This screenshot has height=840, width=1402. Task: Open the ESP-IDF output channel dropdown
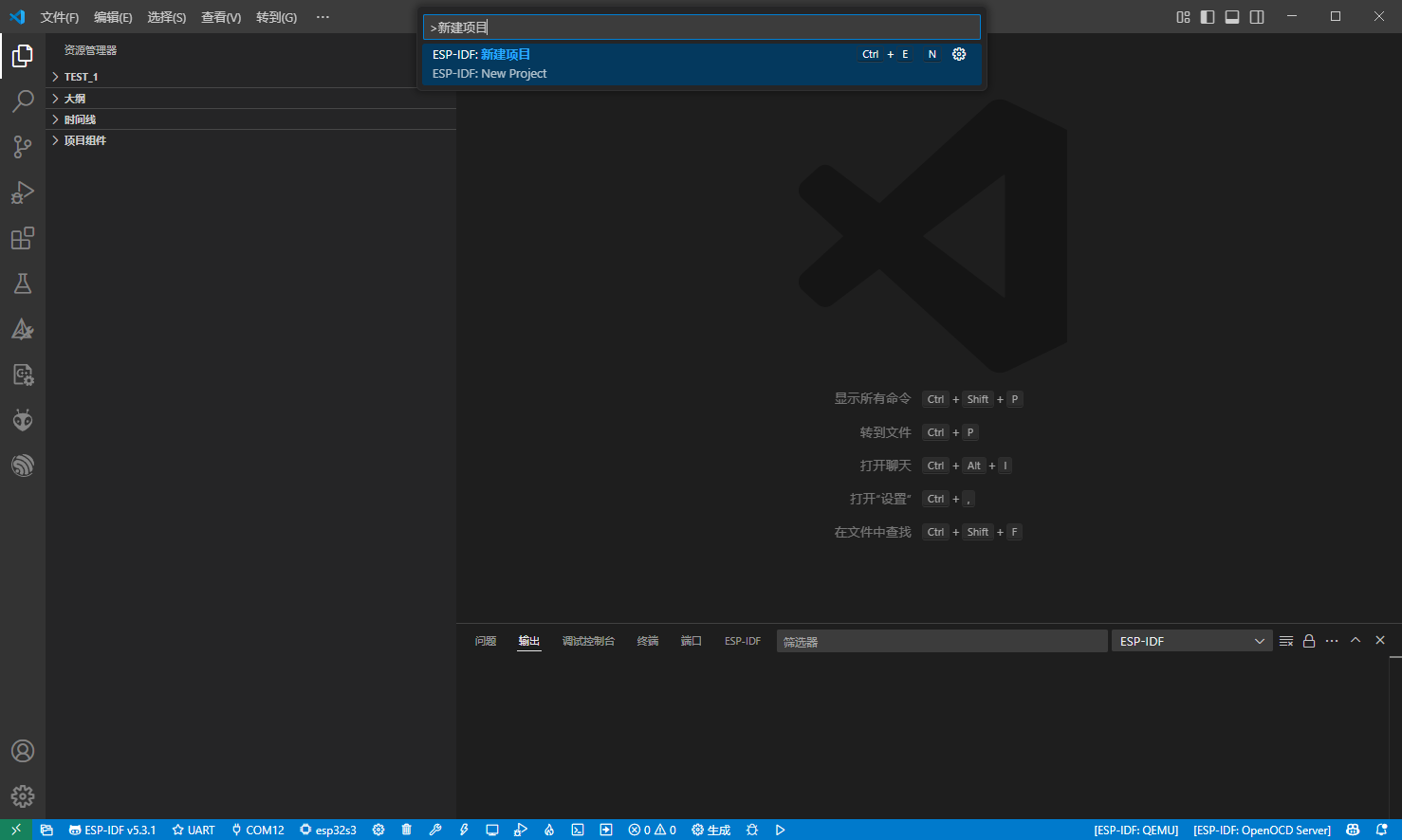point(1191,641)
